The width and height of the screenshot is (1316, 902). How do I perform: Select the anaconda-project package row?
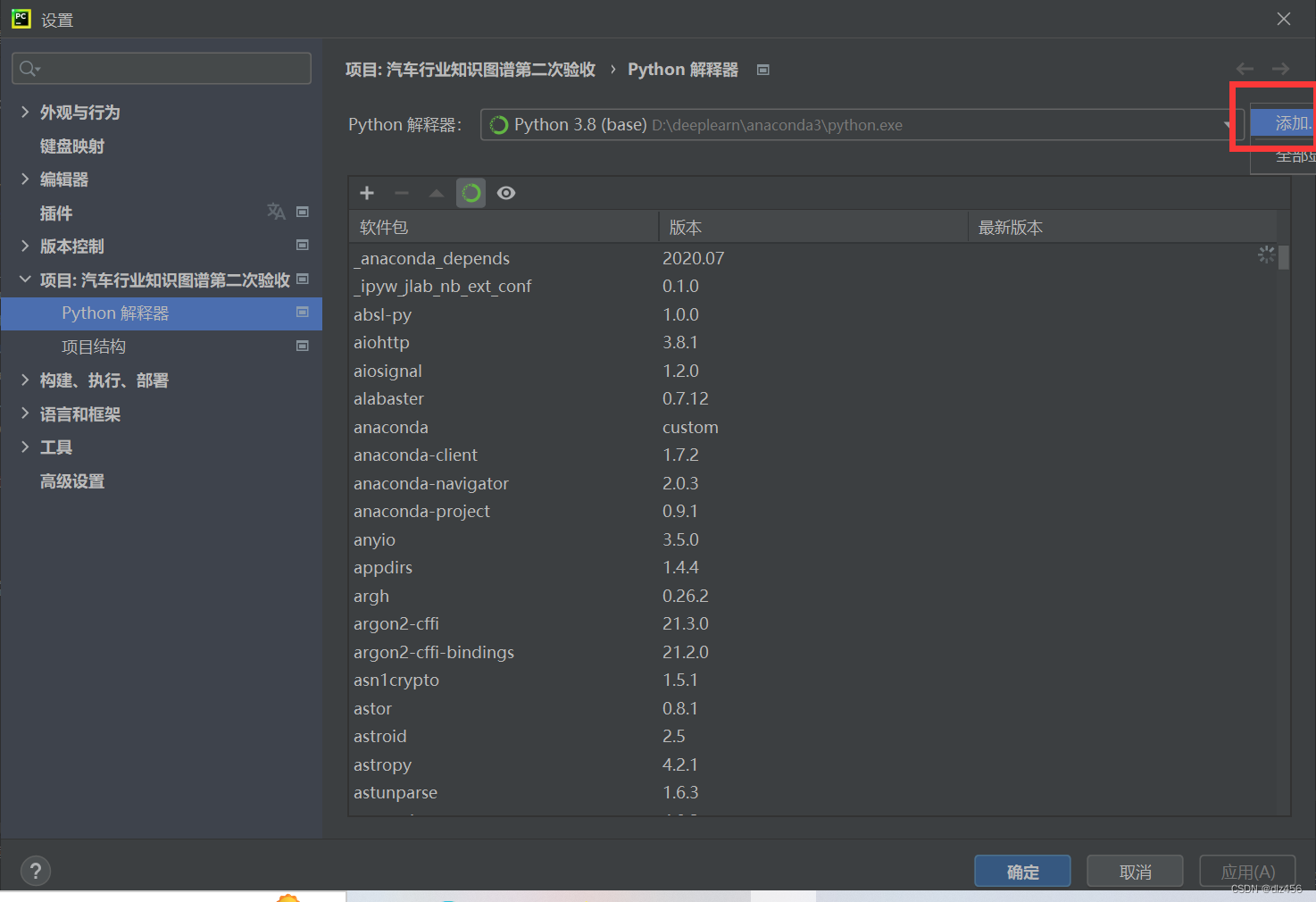(813, 511)
